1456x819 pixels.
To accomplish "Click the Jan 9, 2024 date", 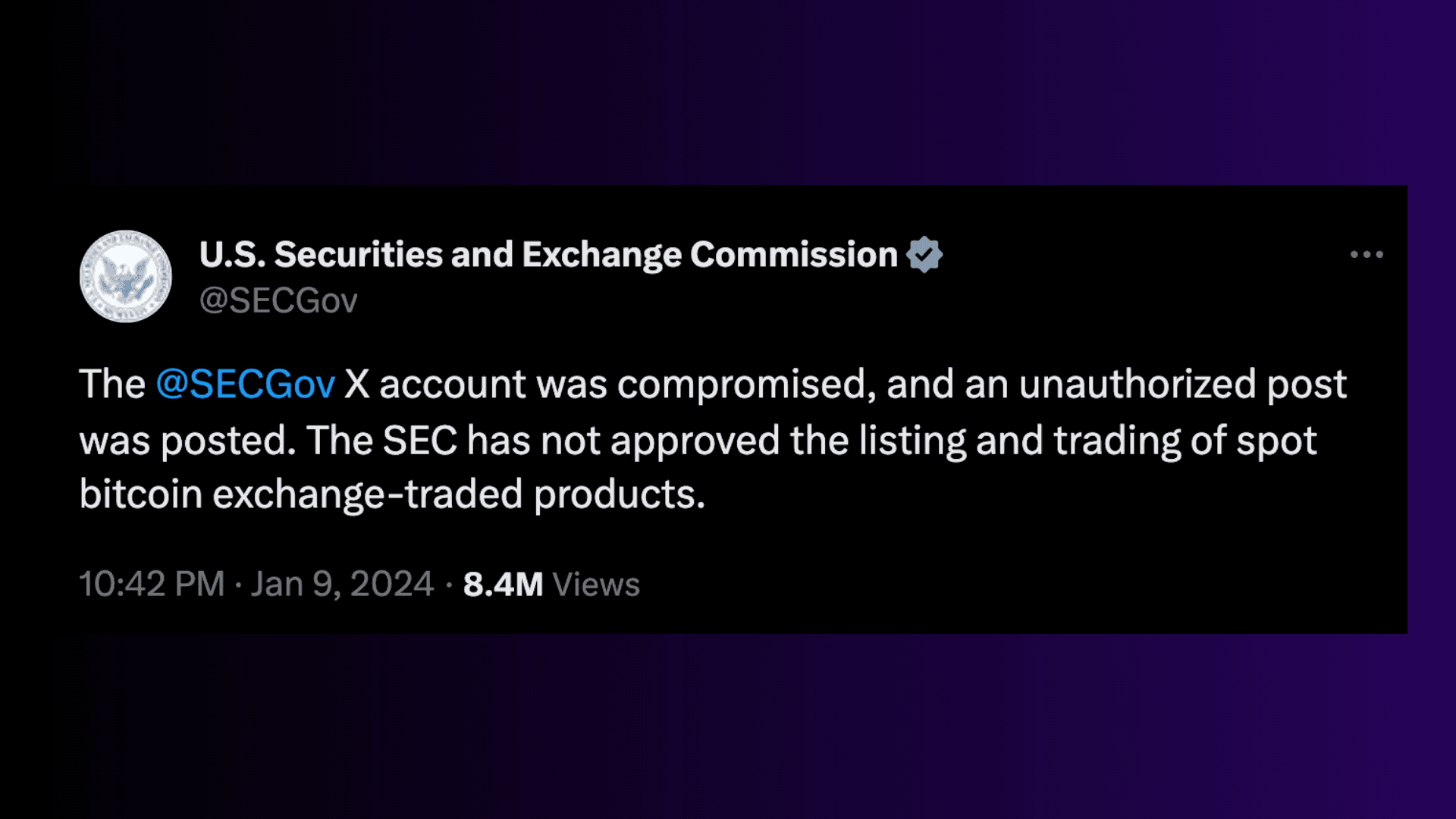I will tap(342, 584).
